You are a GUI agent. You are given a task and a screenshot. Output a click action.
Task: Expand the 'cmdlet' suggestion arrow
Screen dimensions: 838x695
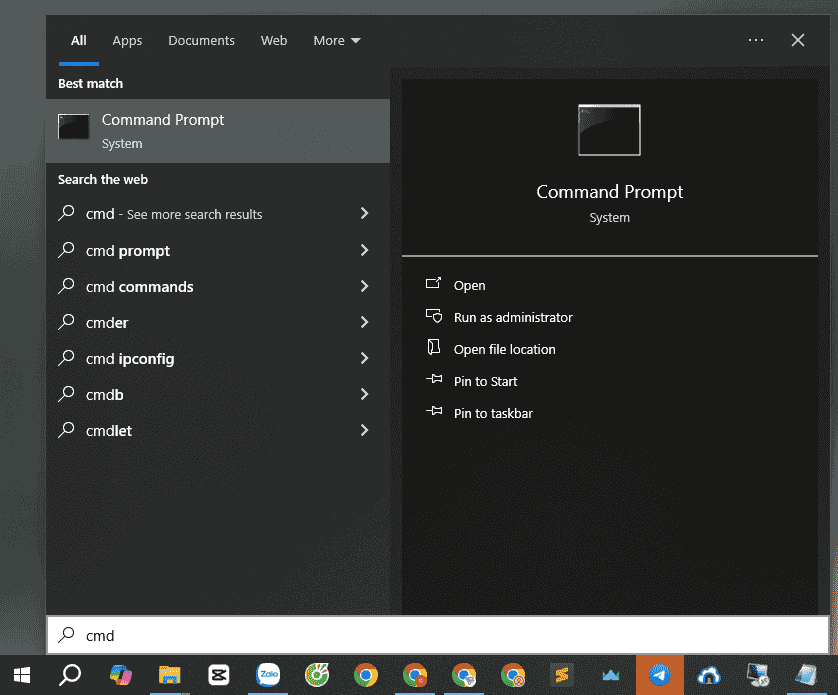[364, 430]
